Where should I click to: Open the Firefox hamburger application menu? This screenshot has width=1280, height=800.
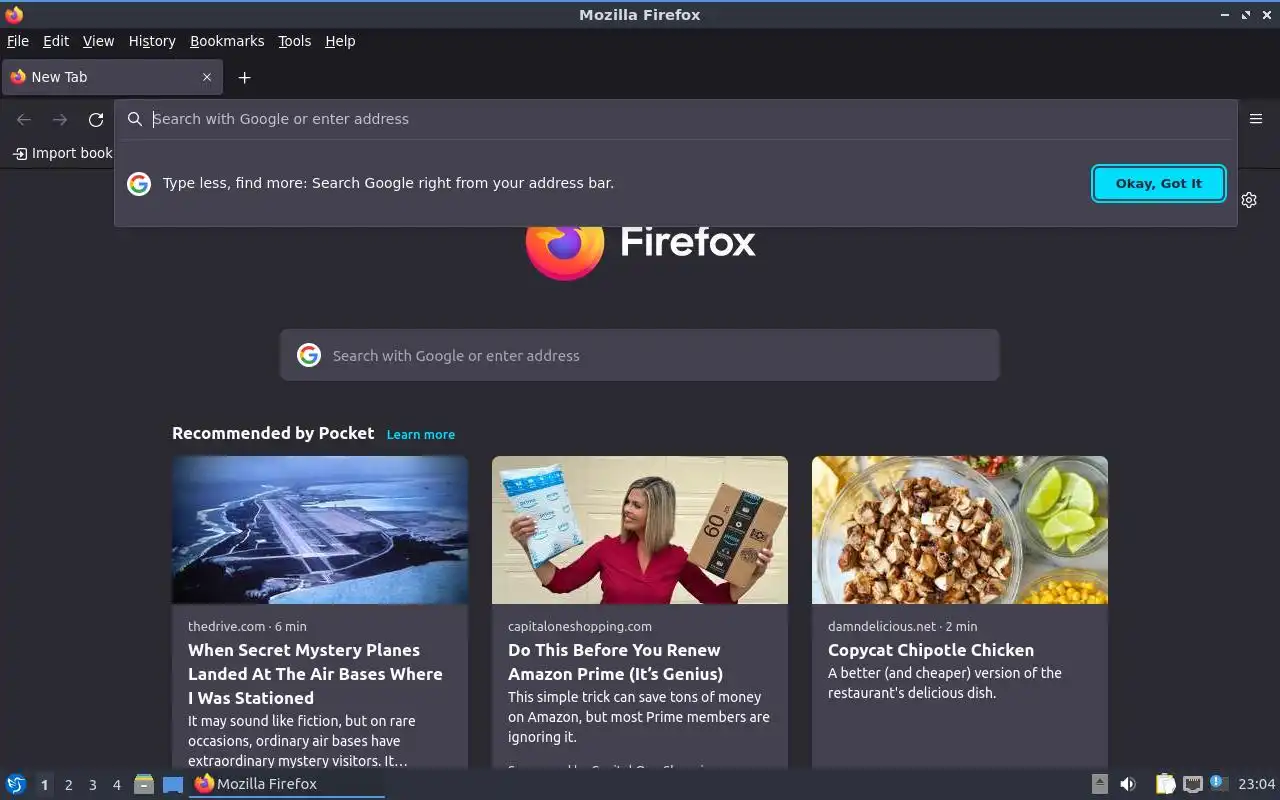1256,119
